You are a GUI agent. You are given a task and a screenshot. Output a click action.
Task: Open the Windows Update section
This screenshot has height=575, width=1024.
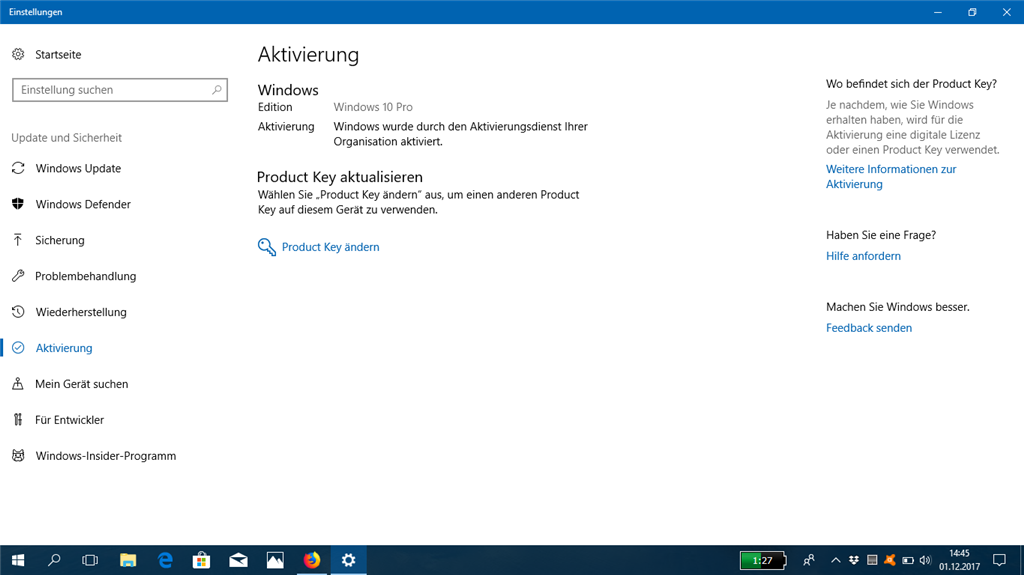point(78,168)
